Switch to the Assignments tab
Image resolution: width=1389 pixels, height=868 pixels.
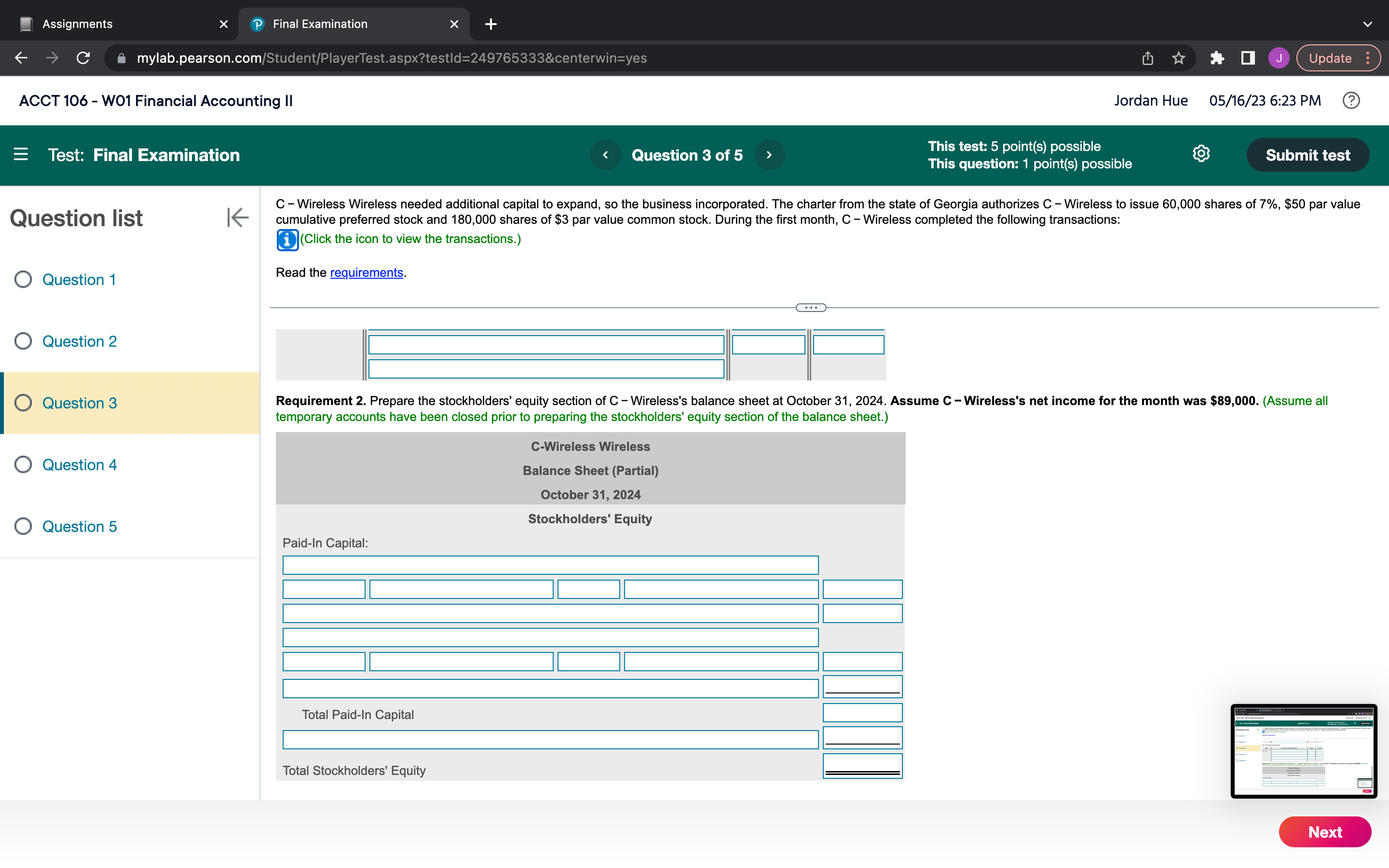(x=78, y=24)
